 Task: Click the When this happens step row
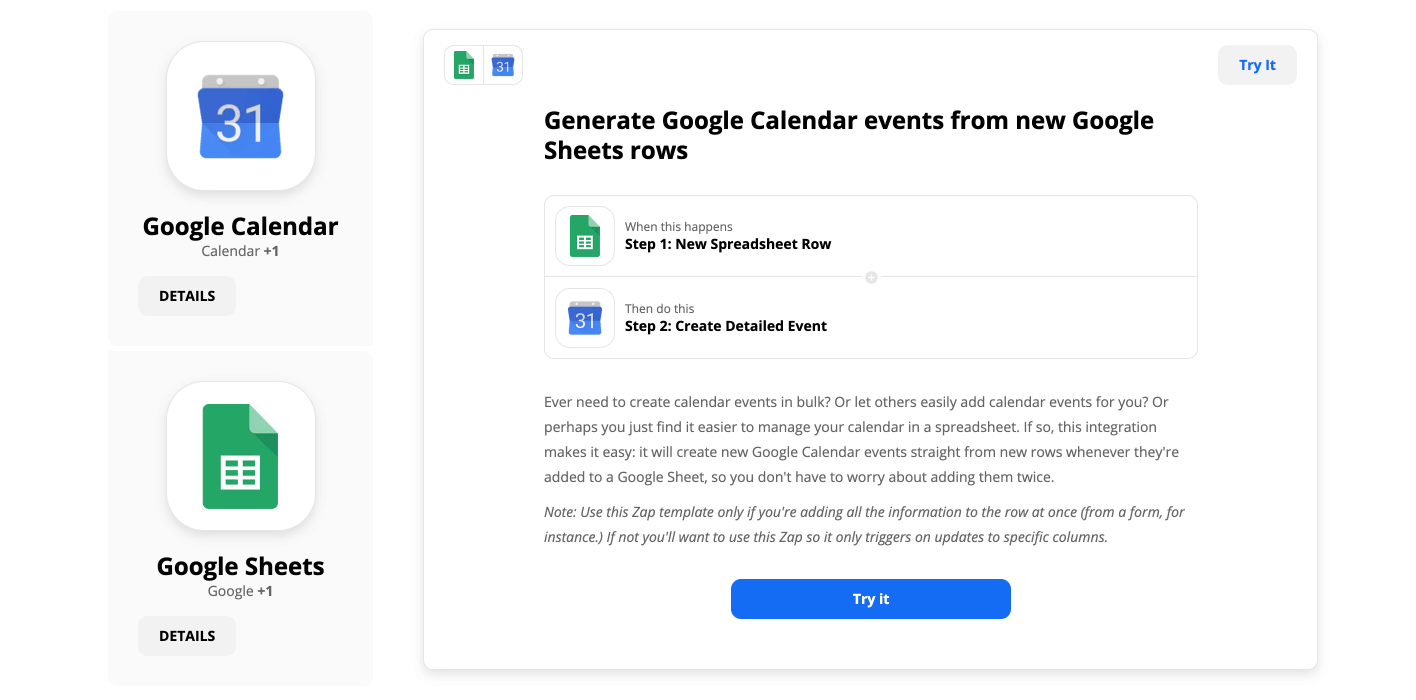pos(870,235)
